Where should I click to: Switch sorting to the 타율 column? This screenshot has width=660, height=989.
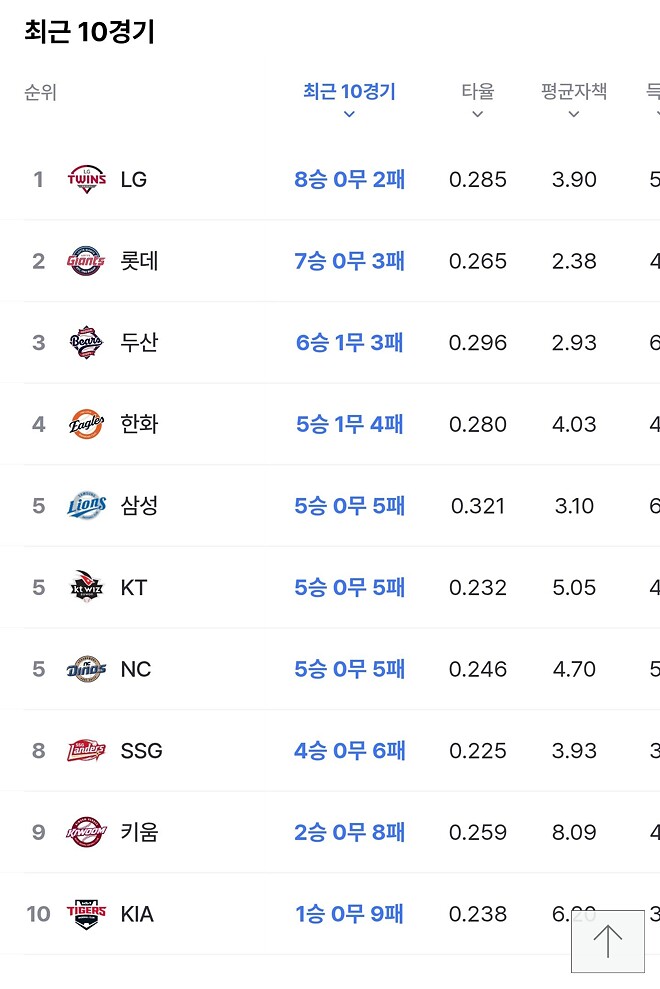pyautogui.click(x=477, y=93)
